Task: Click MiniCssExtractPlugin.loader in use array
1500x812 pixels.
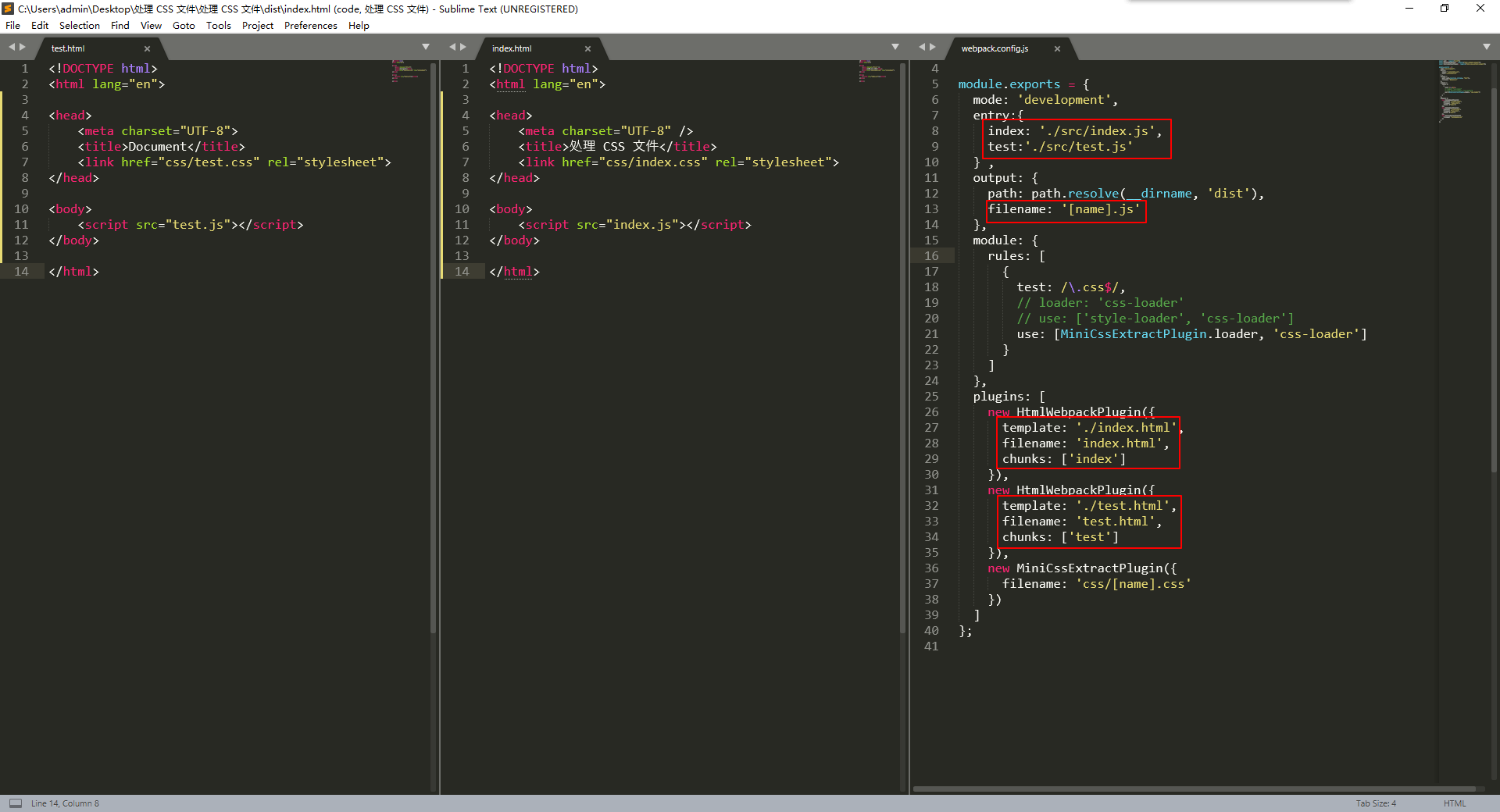Action: 1159,334
